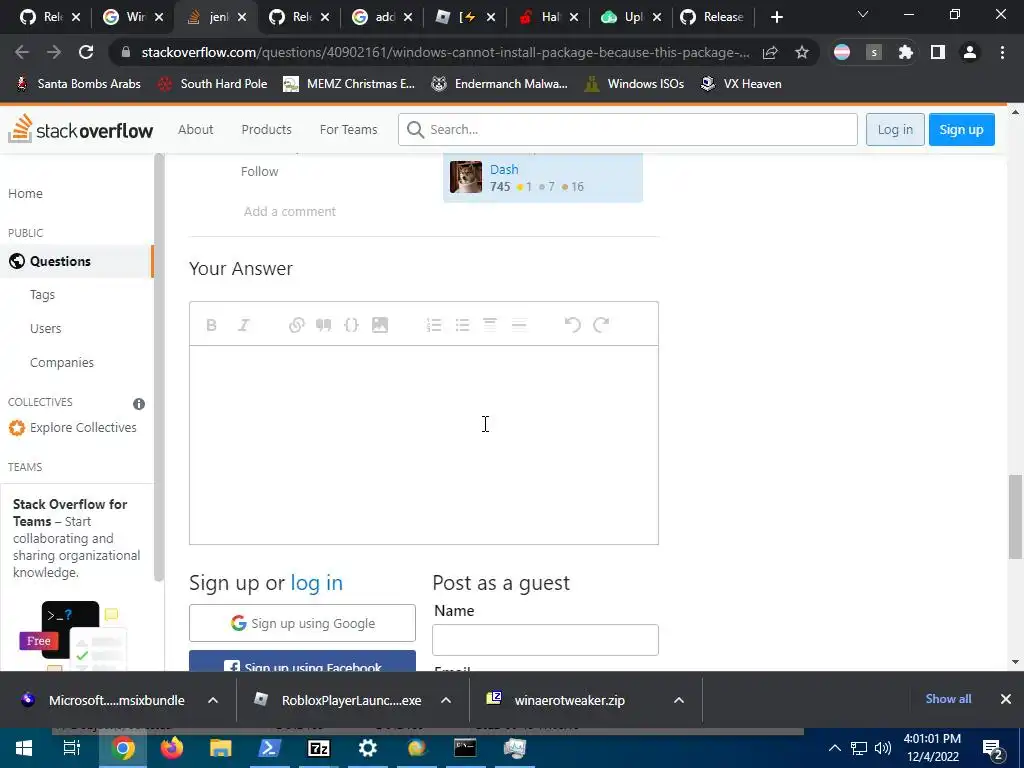This screenshot has width=1024, height=768.
Task: Insert an image in the answer
Action: click(379, 325)
